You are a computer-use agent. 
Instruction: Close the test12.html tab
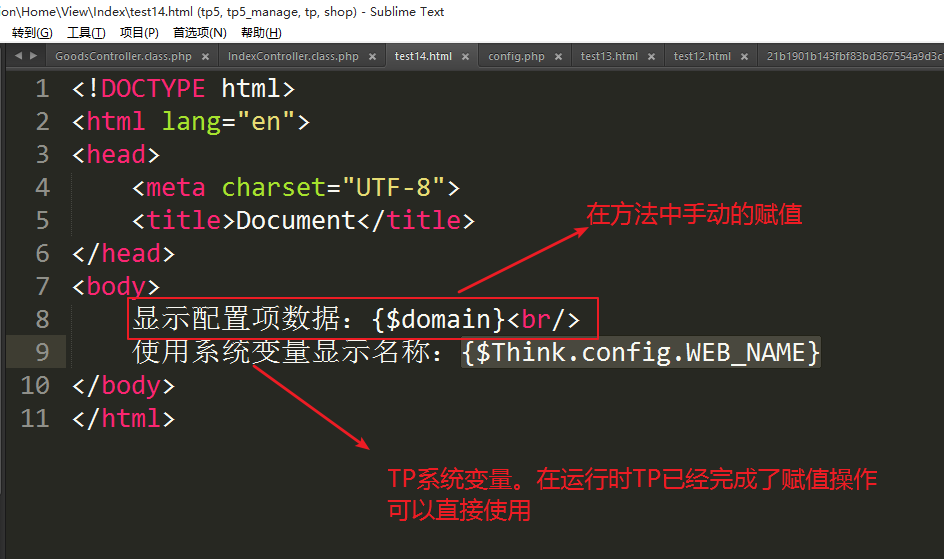(x=743, y=57)
